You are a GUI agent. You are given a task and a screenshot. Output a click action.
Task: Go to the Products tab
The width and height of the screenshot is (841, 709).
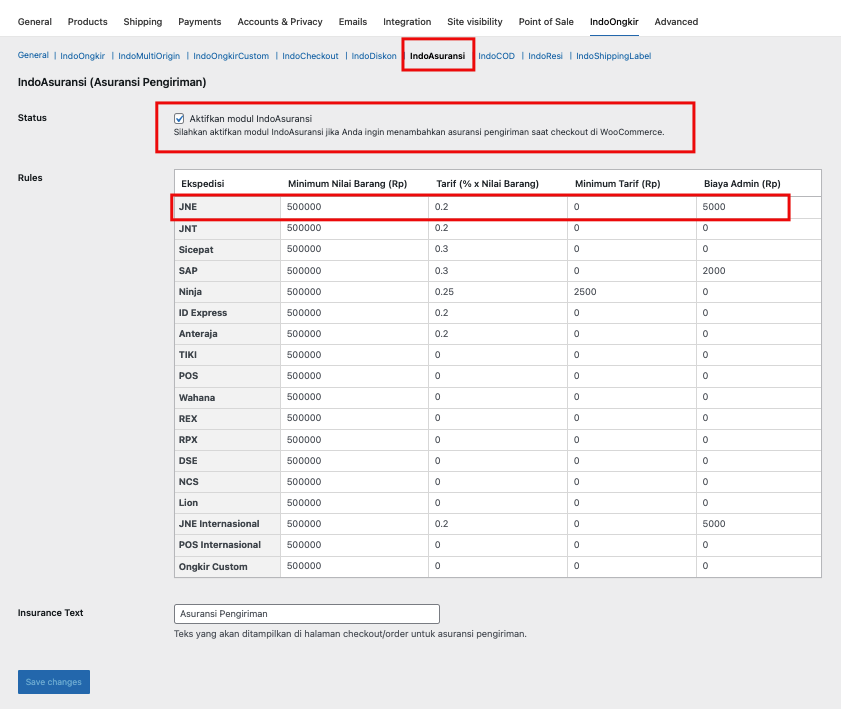point(88,22)
